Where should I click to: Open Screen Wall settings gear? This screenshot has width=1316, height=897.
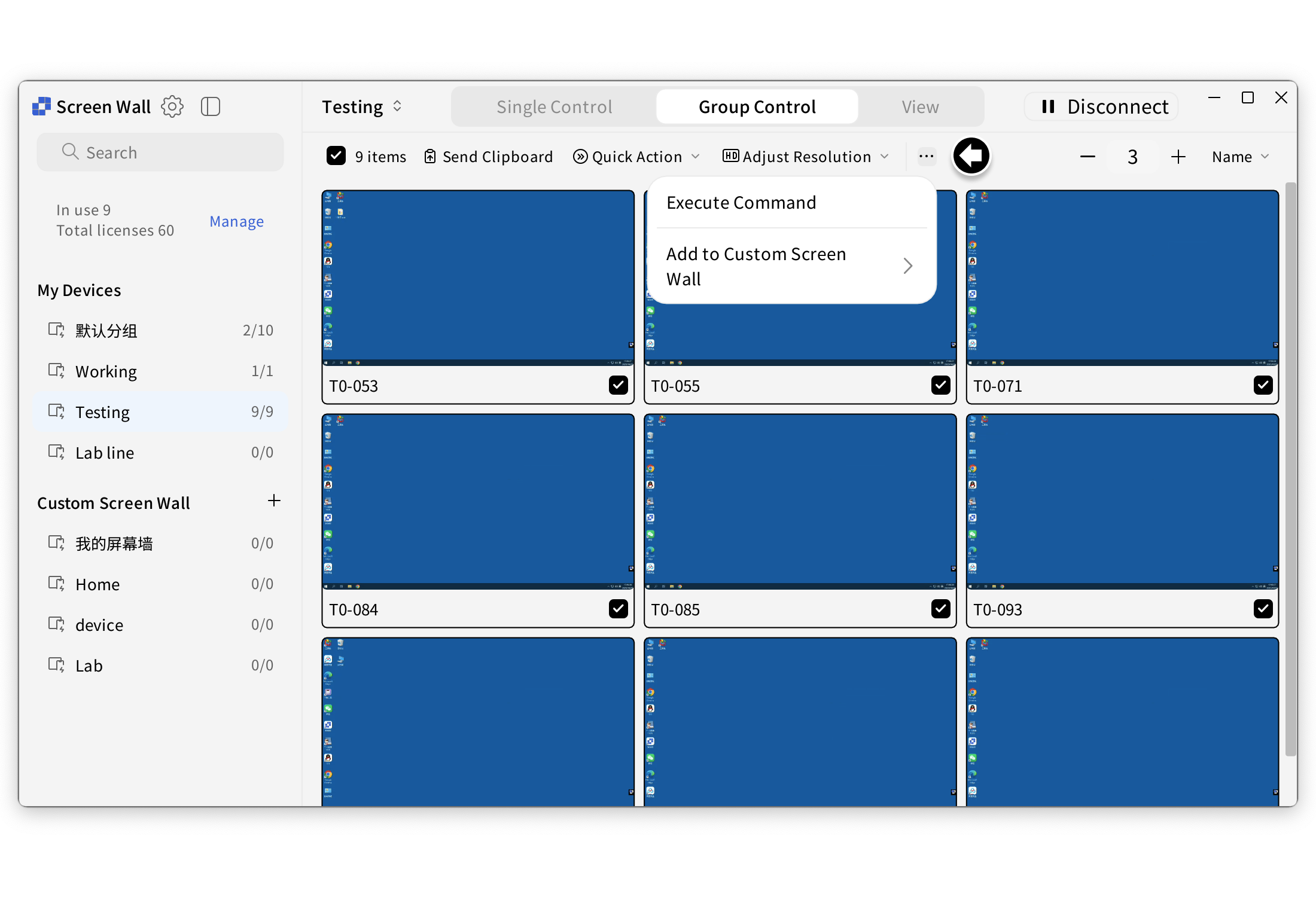tap(172, 106)
